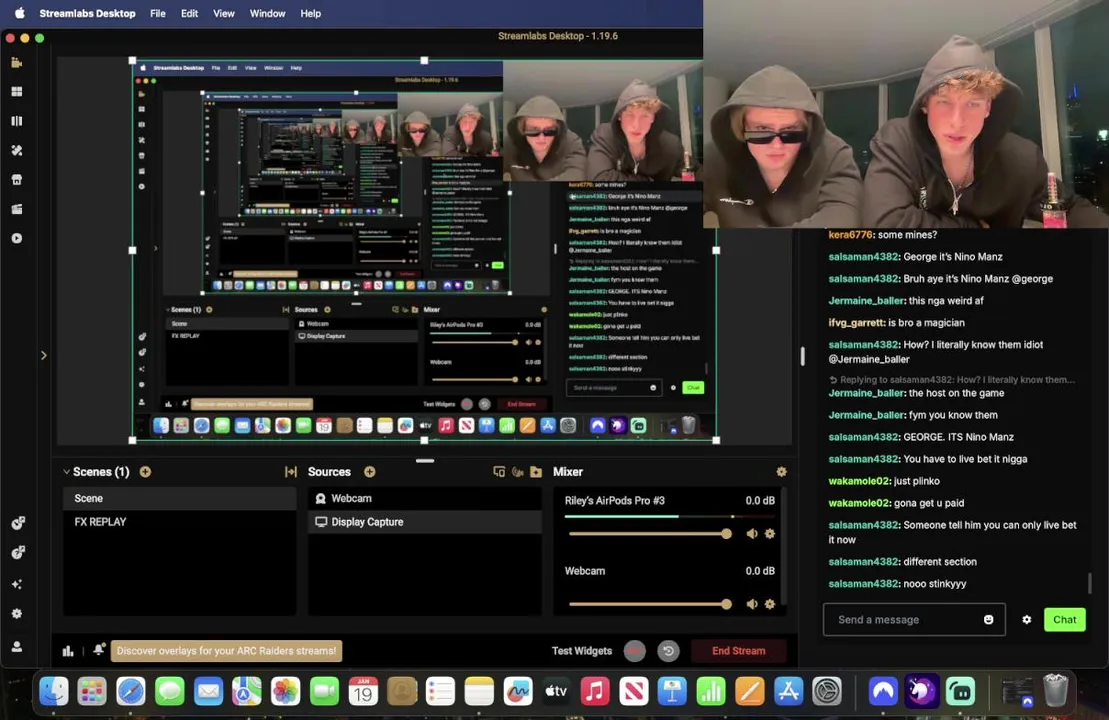The image size is (1109, 720).
Task: Open the Highlighter clapperboard icon in sidebar
Action: 16,209
